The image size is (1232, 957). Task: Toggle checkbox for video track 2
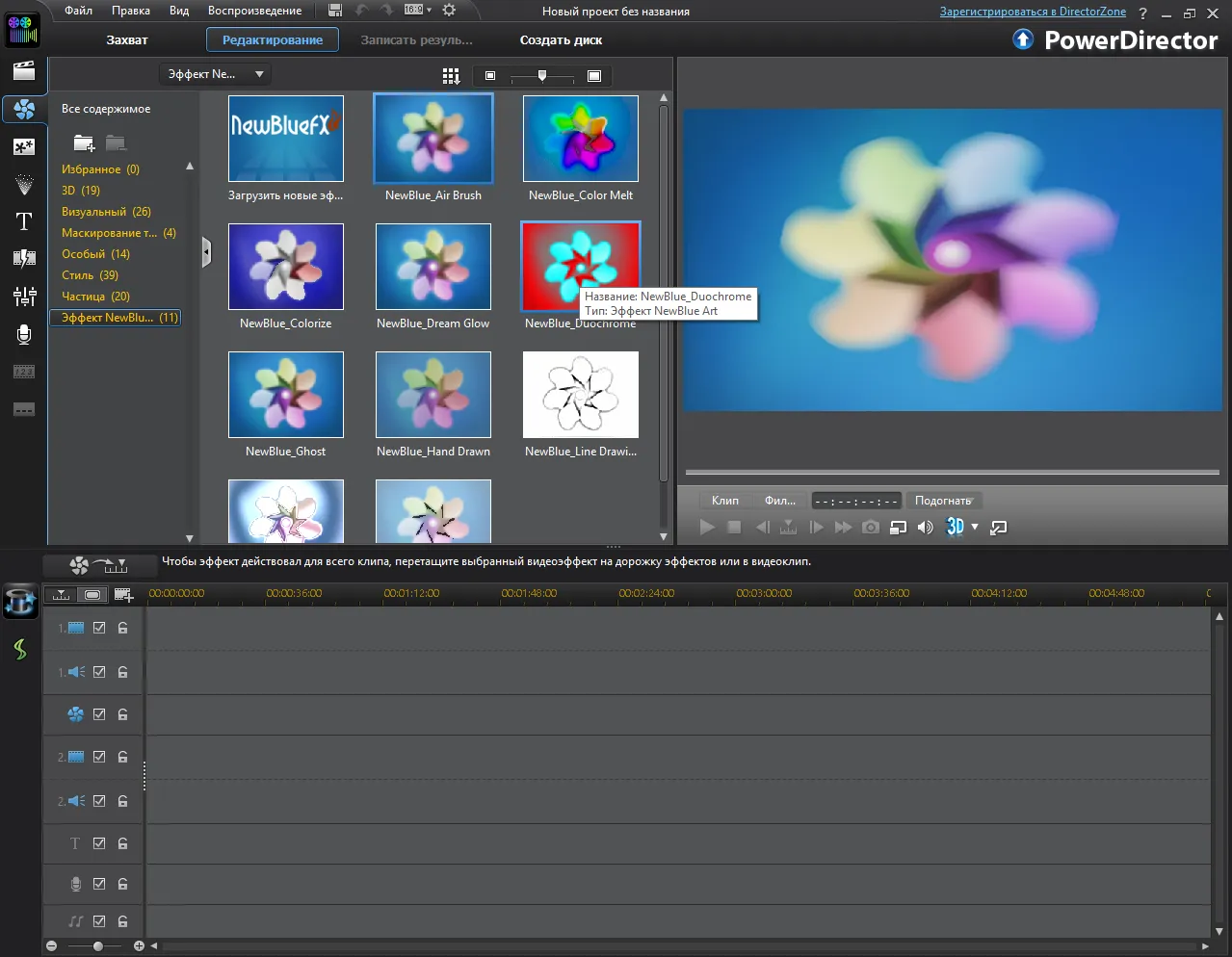pos(99,757)
